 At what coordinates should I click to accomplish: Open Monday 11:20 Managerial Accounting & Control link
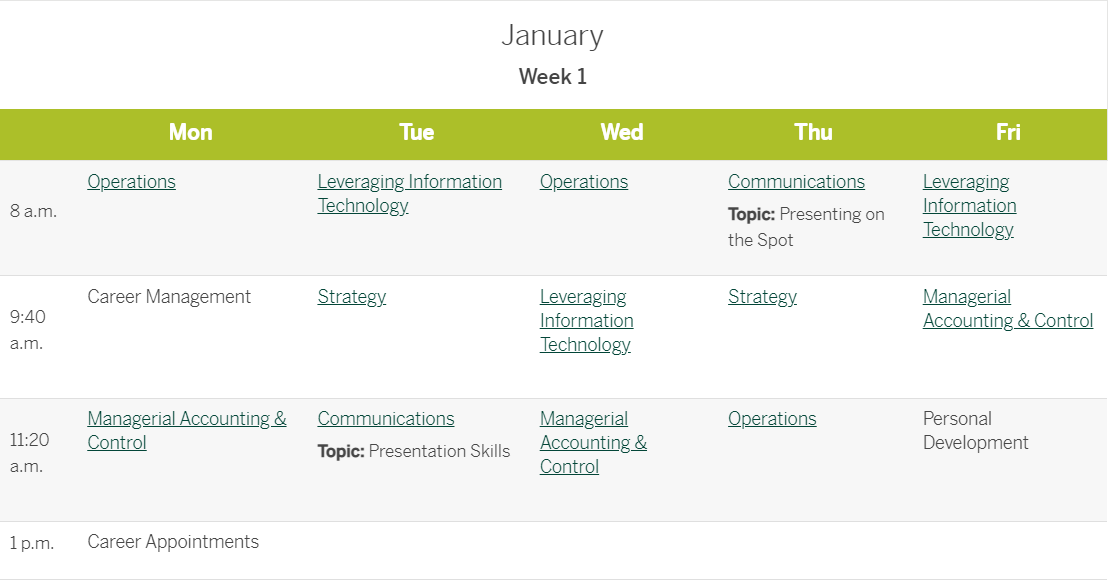pos(187,430)
